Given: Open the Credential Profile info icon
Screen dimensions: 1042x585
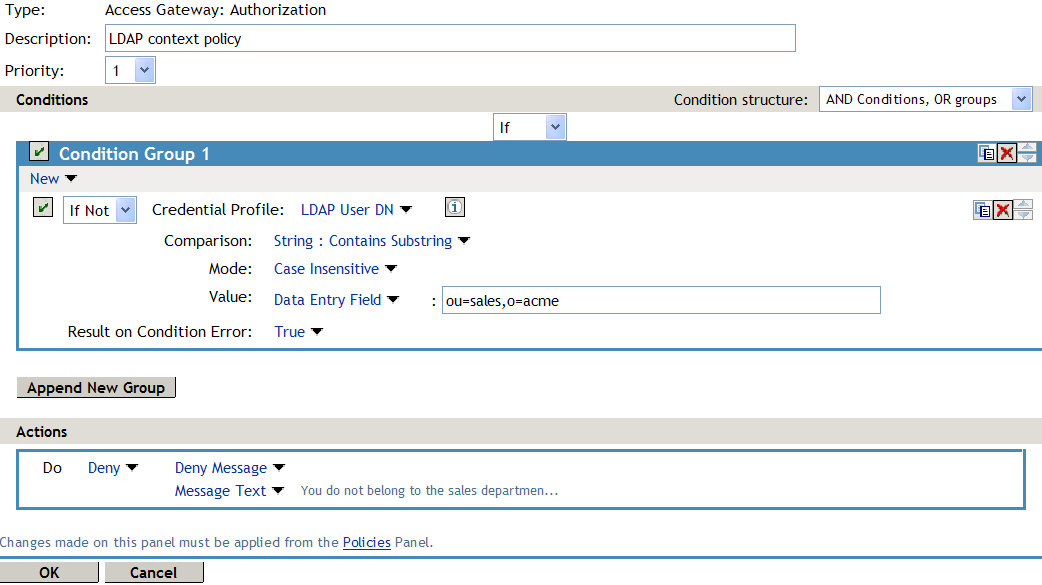Looking at the screenshot, I should coord(454,207).
